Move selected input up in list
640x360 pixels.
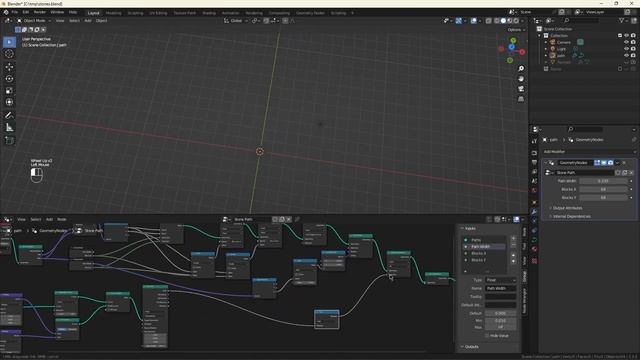pyautogui.click(x=513, y=256)
